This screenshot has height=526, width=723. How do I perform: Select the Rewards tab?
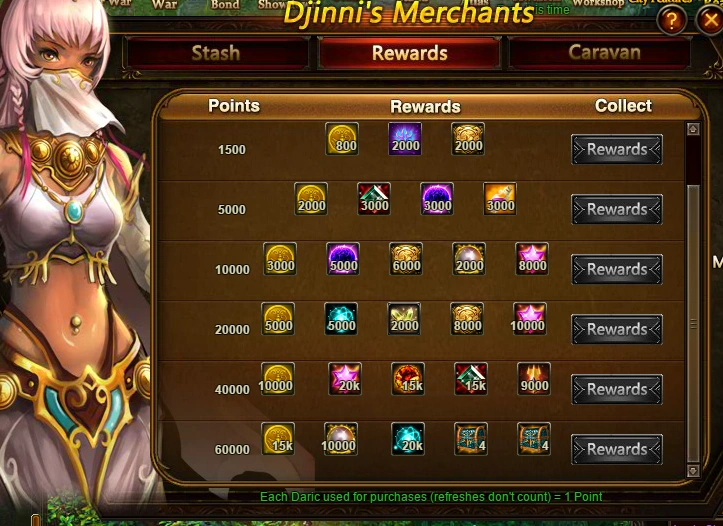click(410, 53)
